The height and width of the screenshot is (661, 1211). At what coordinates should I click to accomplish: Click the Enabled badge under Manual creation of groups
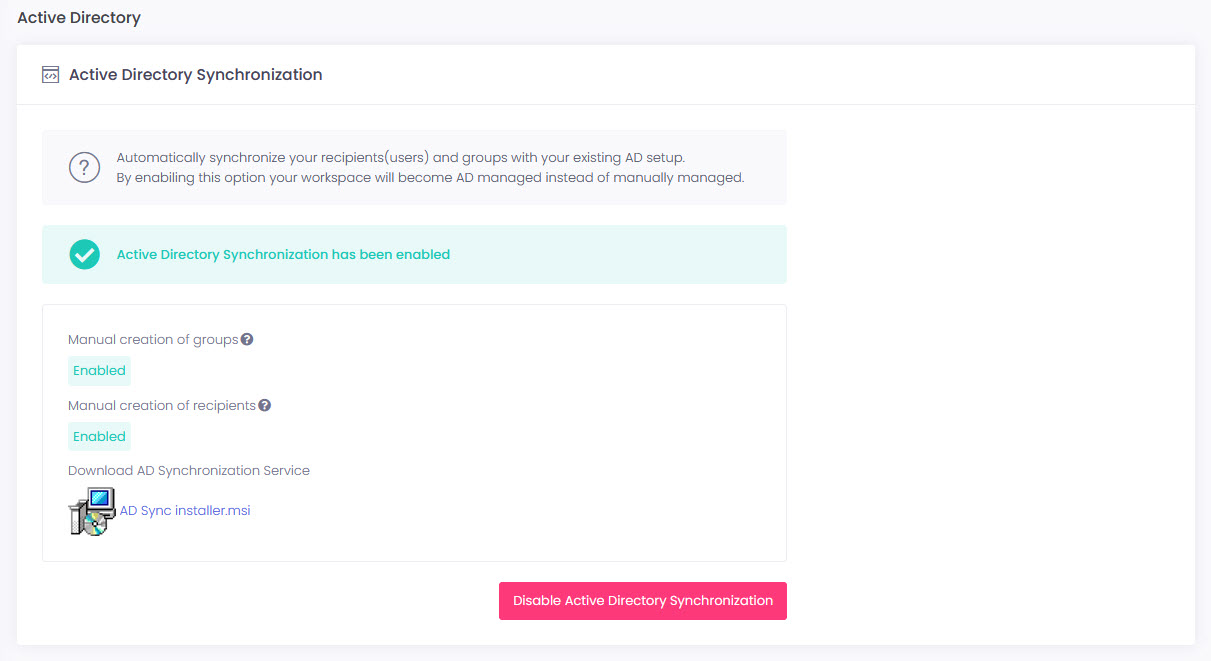pyautogui.click(x=99, y=371)
